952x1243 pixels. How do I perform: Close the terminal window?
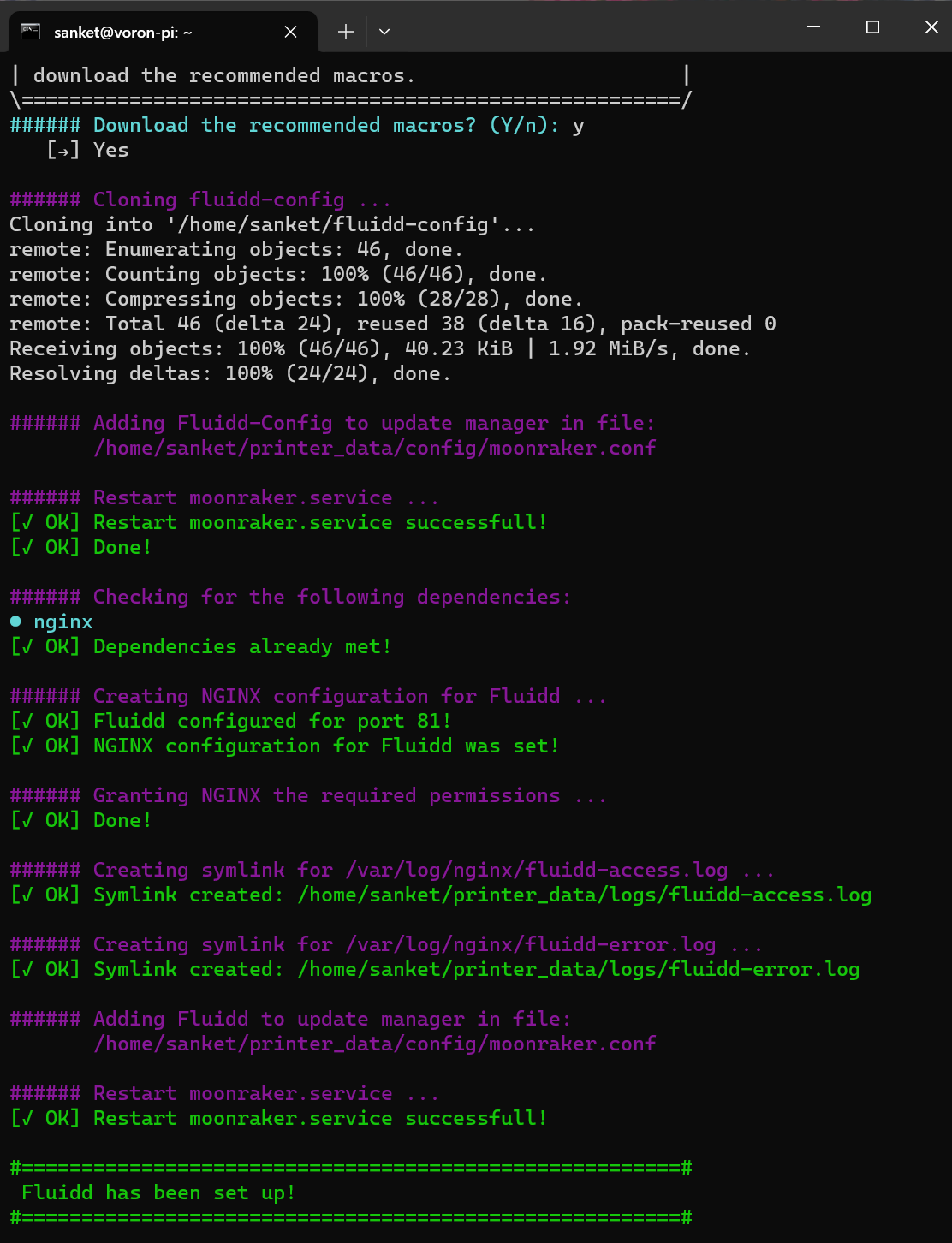coord(931,27)
